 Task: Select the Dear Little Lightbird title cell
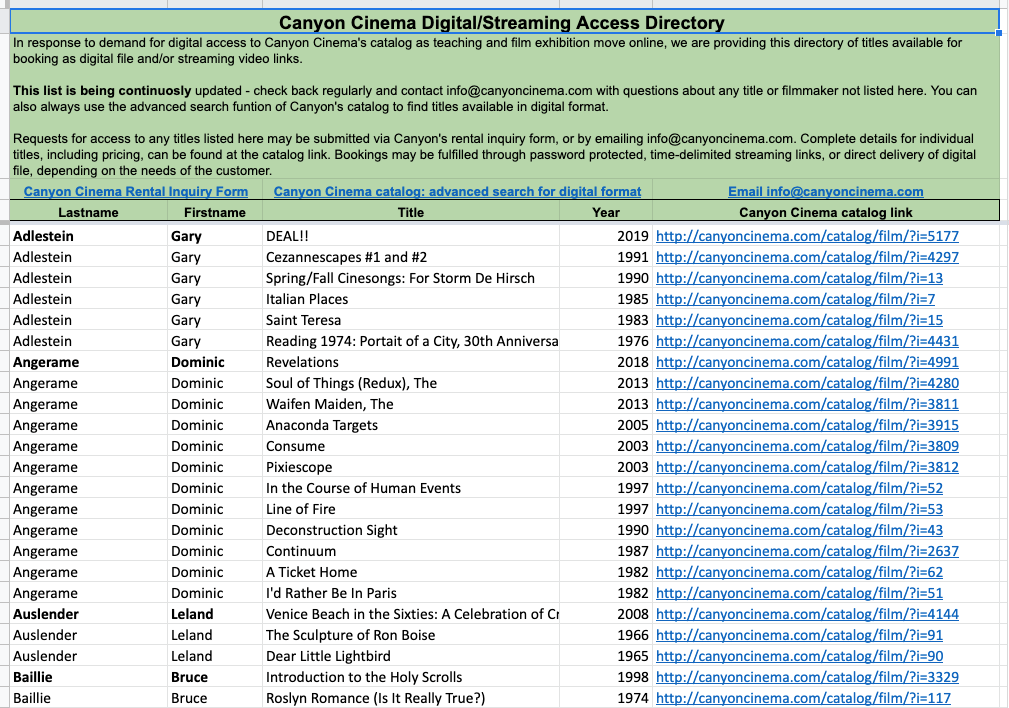(411, 657)
